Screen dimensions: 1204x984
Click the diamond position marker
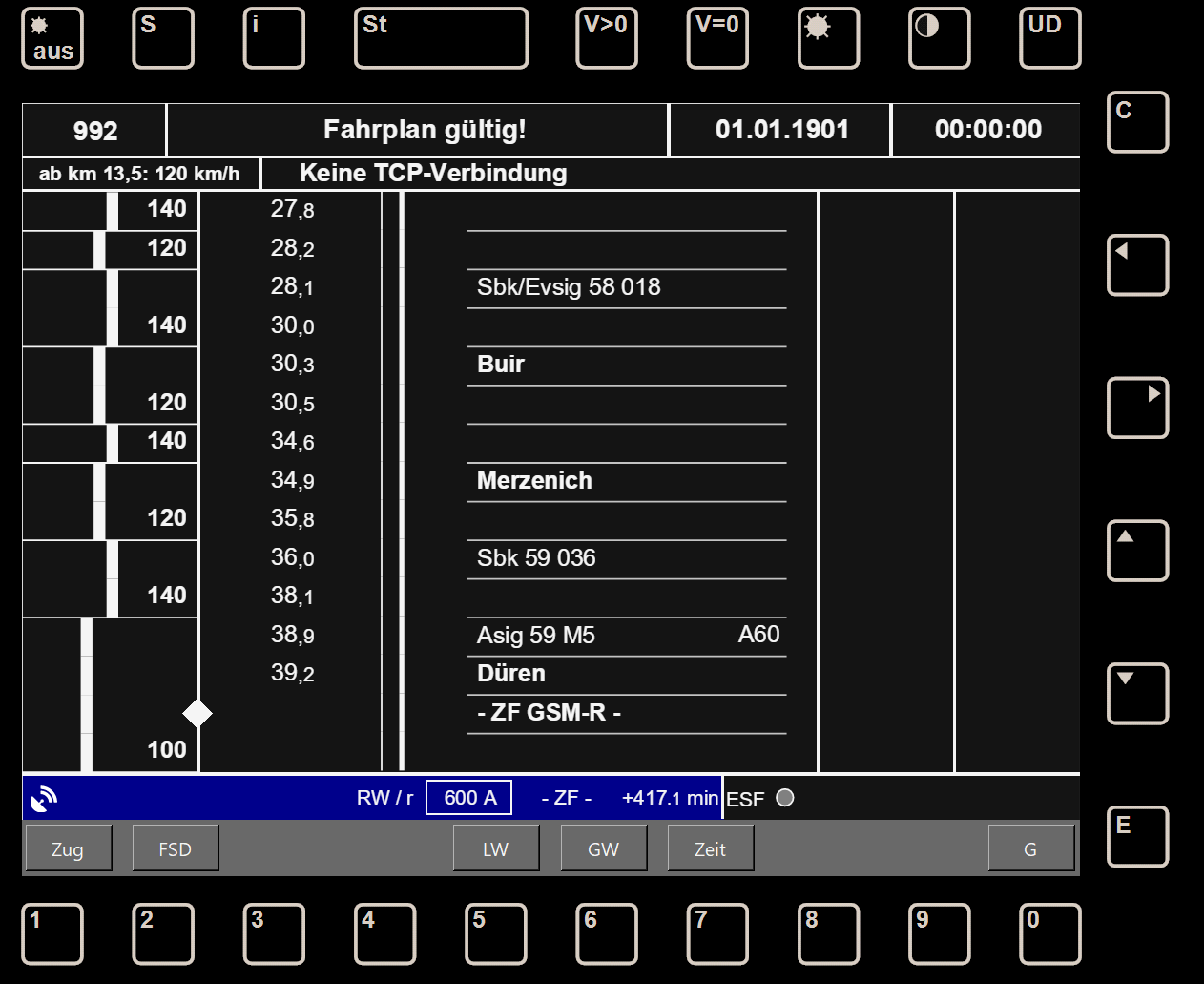click(x=197, y=713)
